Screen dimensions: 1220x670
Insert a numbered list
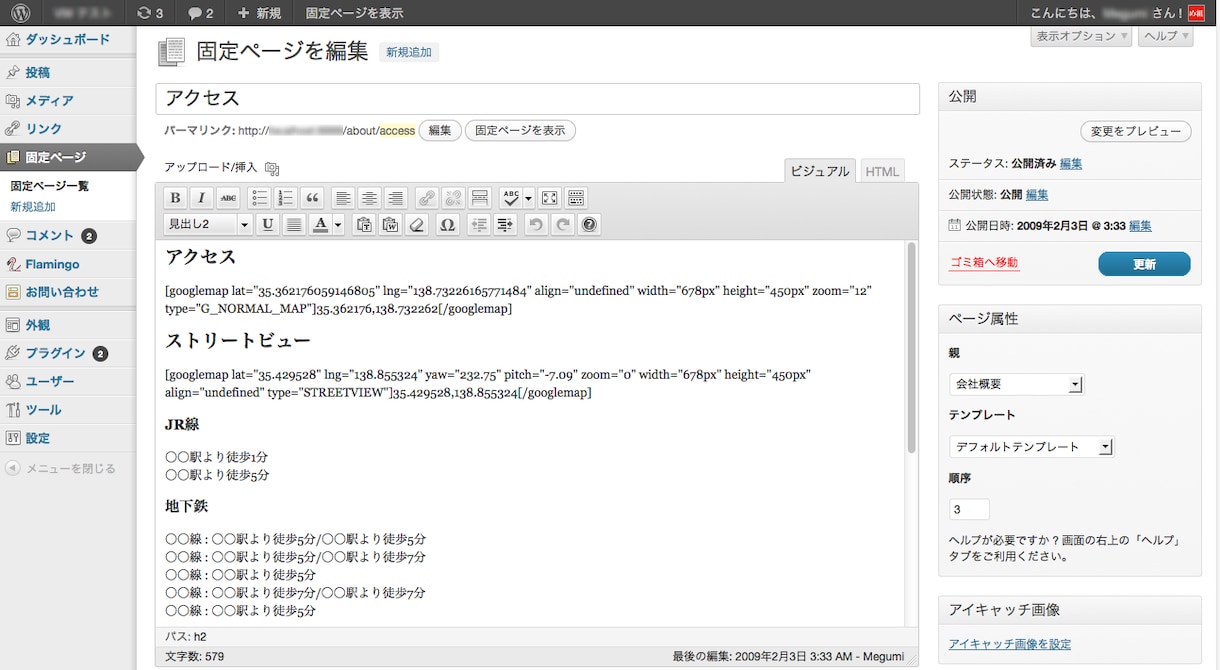pyautogui.click(x=286, y=198)
